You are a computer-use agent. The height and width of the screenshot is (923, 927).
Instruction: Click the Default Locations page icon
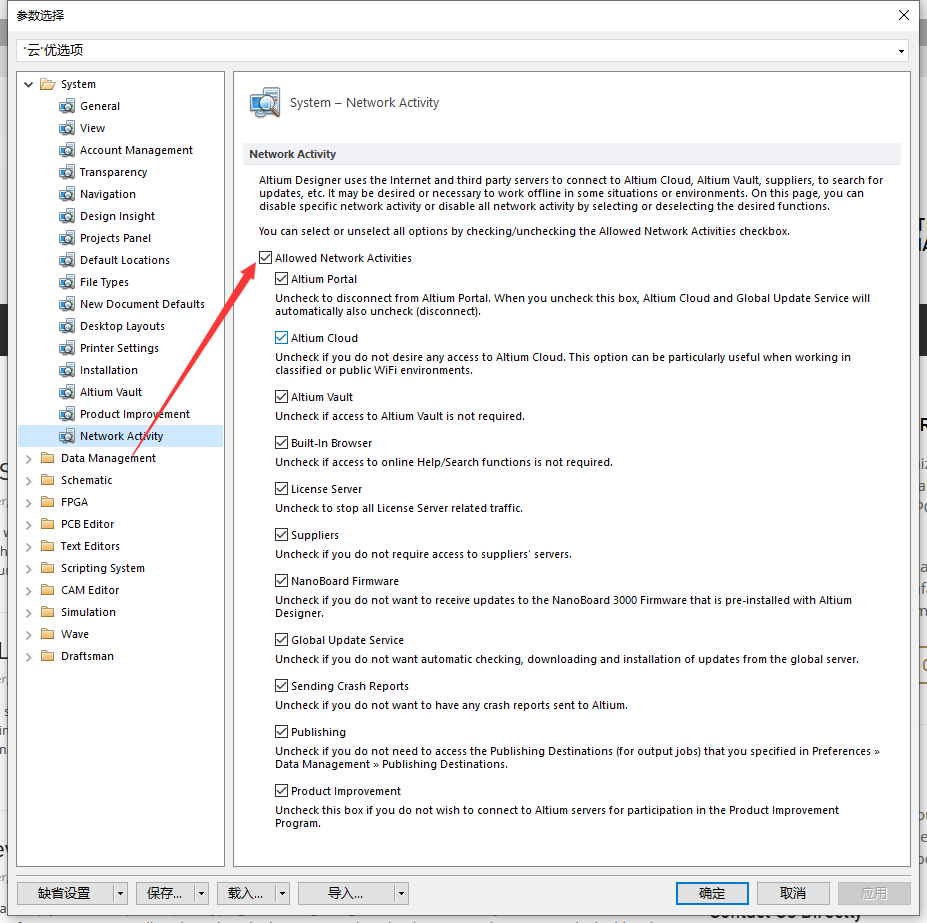coord(67,260)
